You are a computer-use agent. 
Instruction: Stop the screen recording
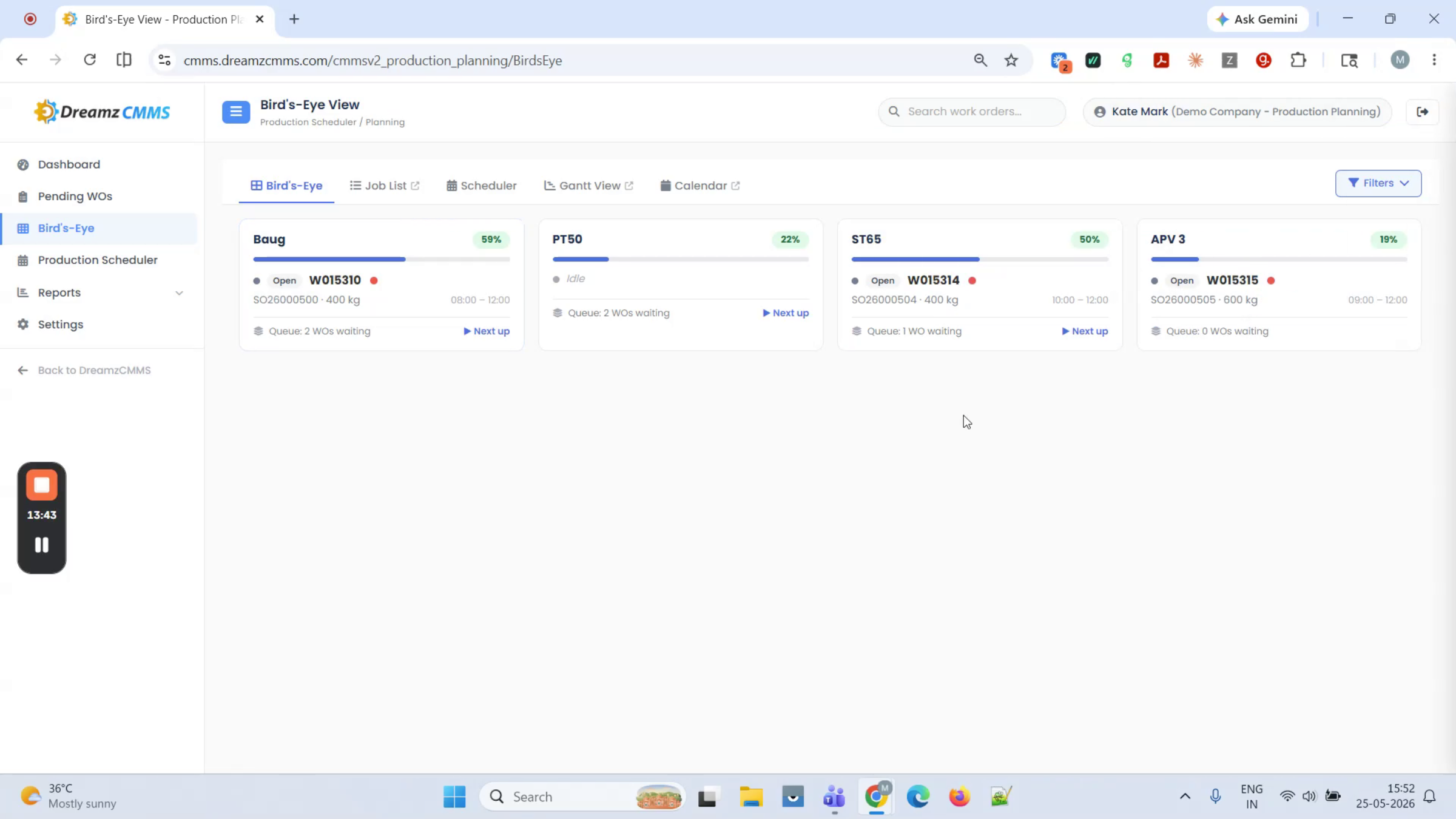pyautogui.click(x=41, y=485)
